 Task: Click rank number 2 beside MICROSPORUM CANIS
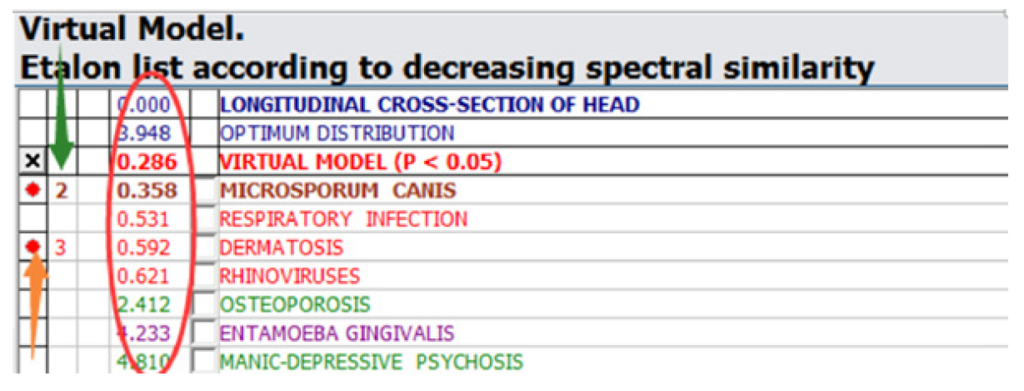coord(60,191)
